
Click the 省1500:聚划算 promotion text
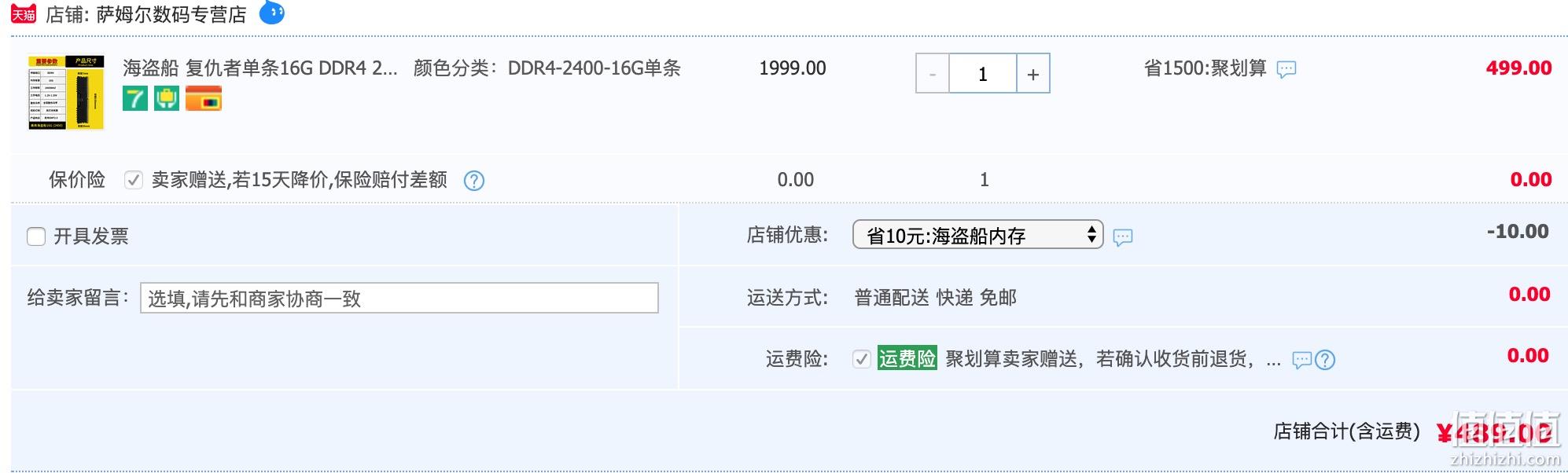point(1205,68)
